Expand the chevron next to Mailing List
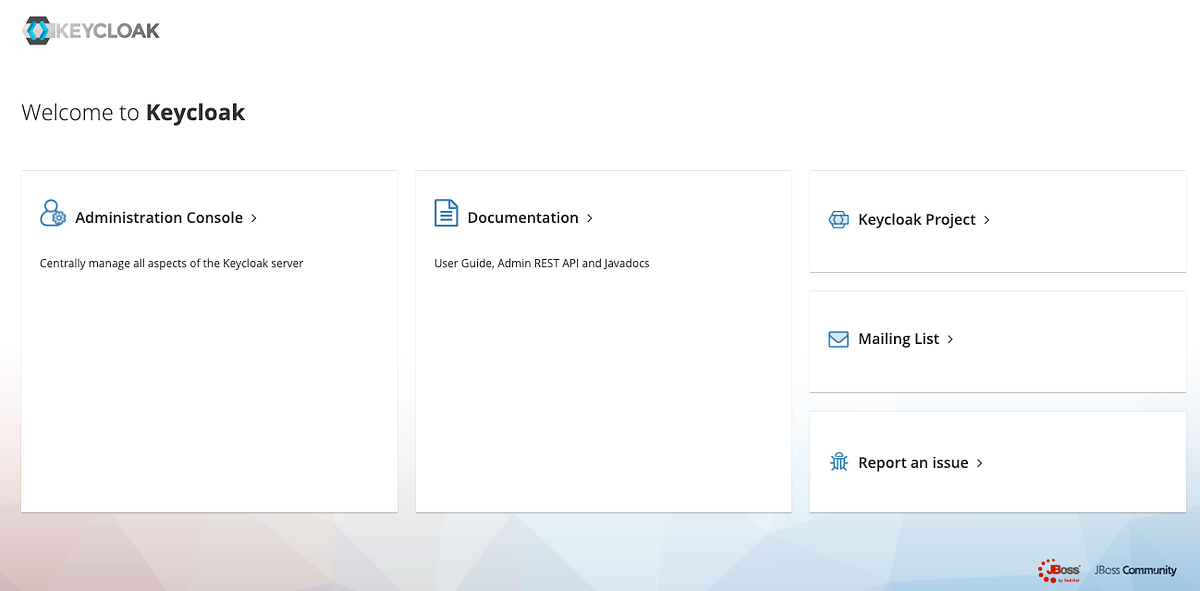 pyautogui.click(x=949, y=339)
